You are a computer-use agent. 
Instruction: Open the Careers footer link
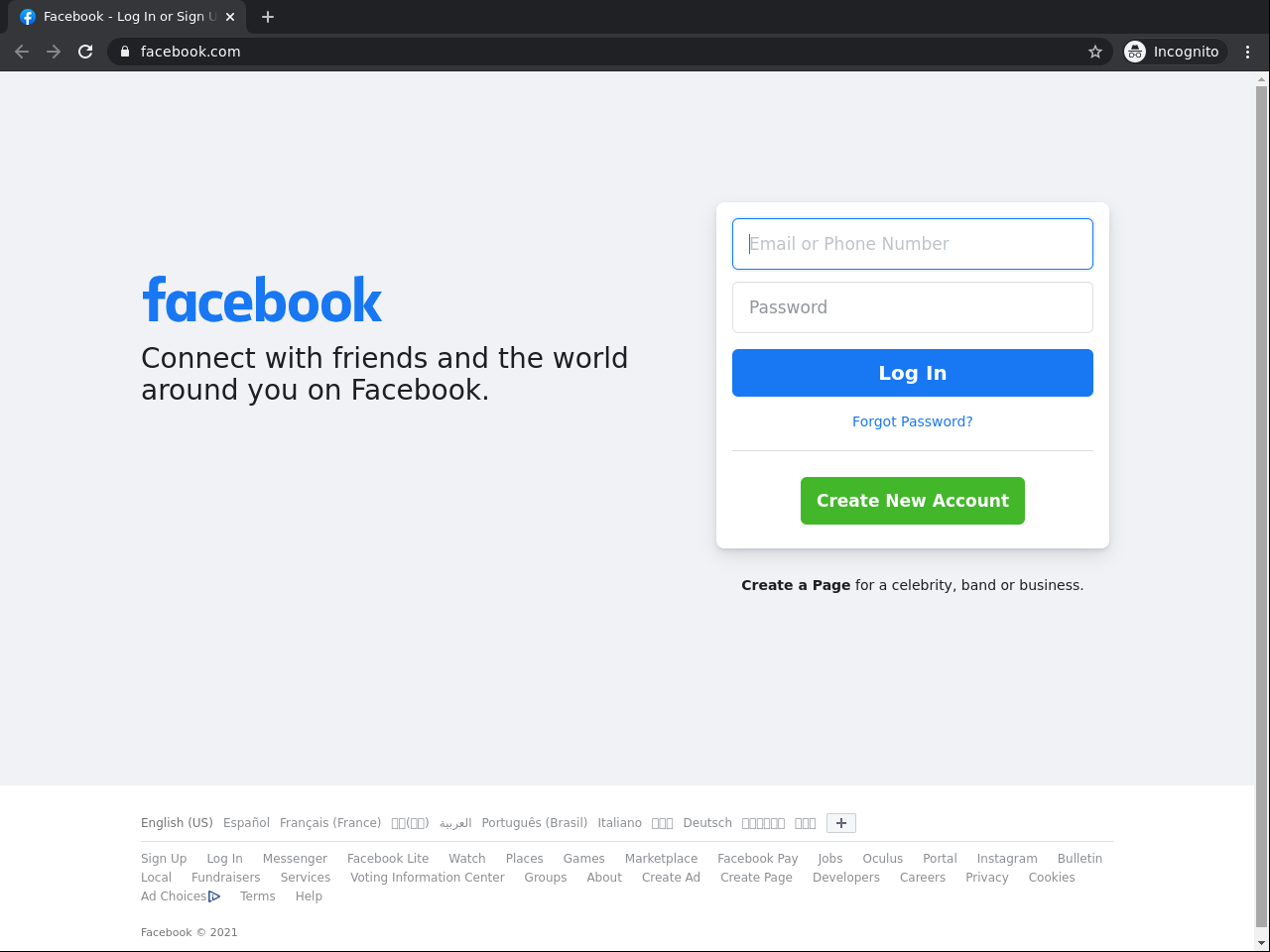click(923, 878)
